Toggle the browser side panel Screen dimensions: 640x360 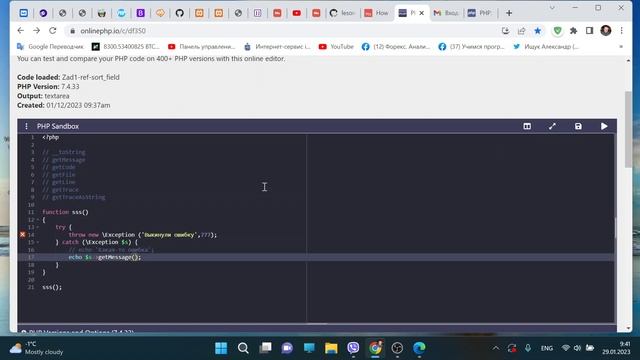(x=589, y=31)
